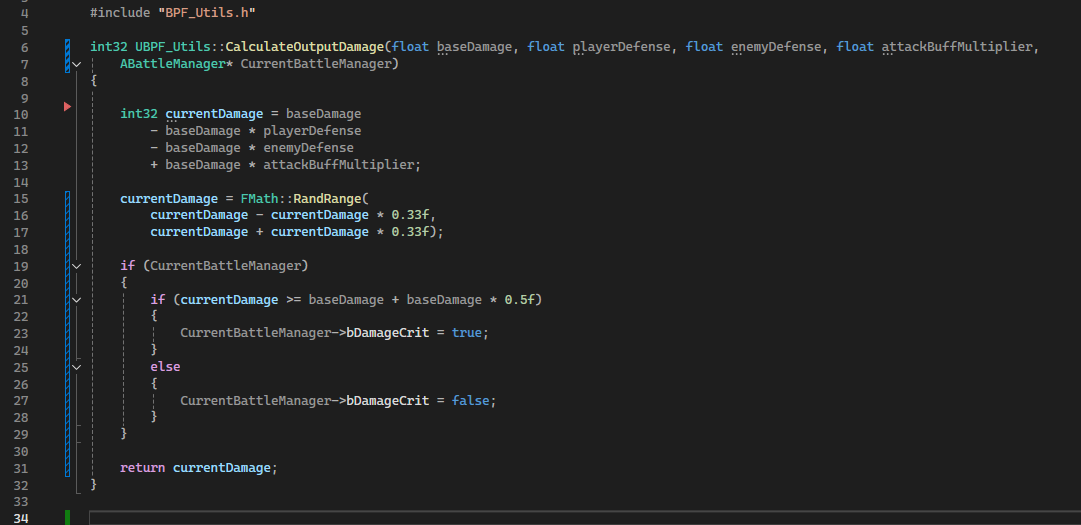Click the false value on line 27
Image resolution: width=1081 pixels, height=525 pixels.
tap(470, 400)
